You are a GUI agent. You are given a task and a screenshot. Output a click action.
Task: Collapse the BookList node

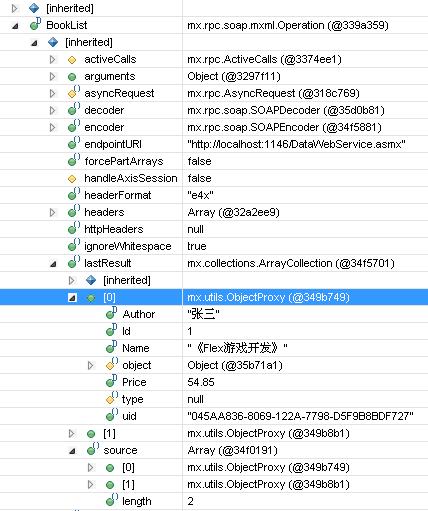pos(15,26)
